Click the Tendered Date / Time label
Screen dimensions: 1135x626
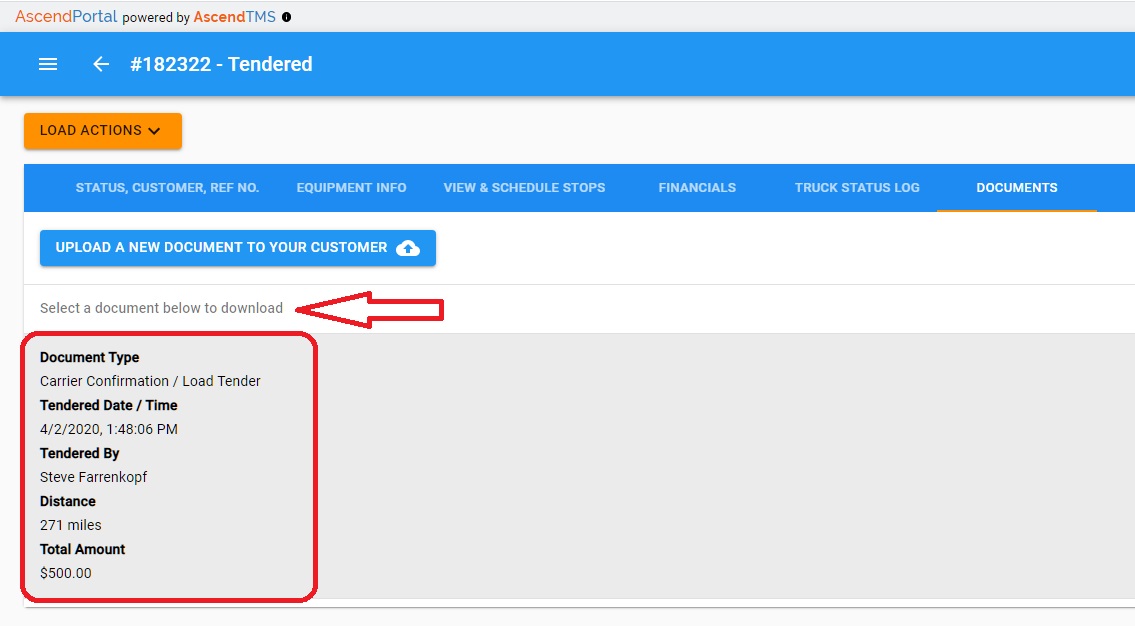point(109,405)
